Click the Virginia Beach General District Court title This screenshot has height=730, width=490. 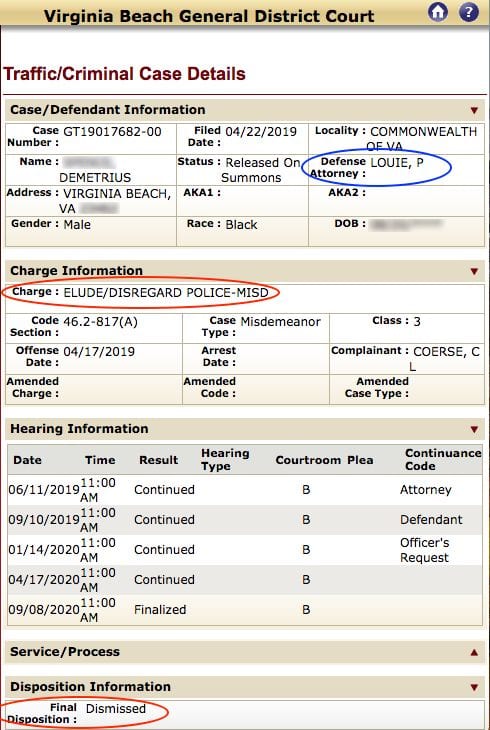tap(209, 16)
